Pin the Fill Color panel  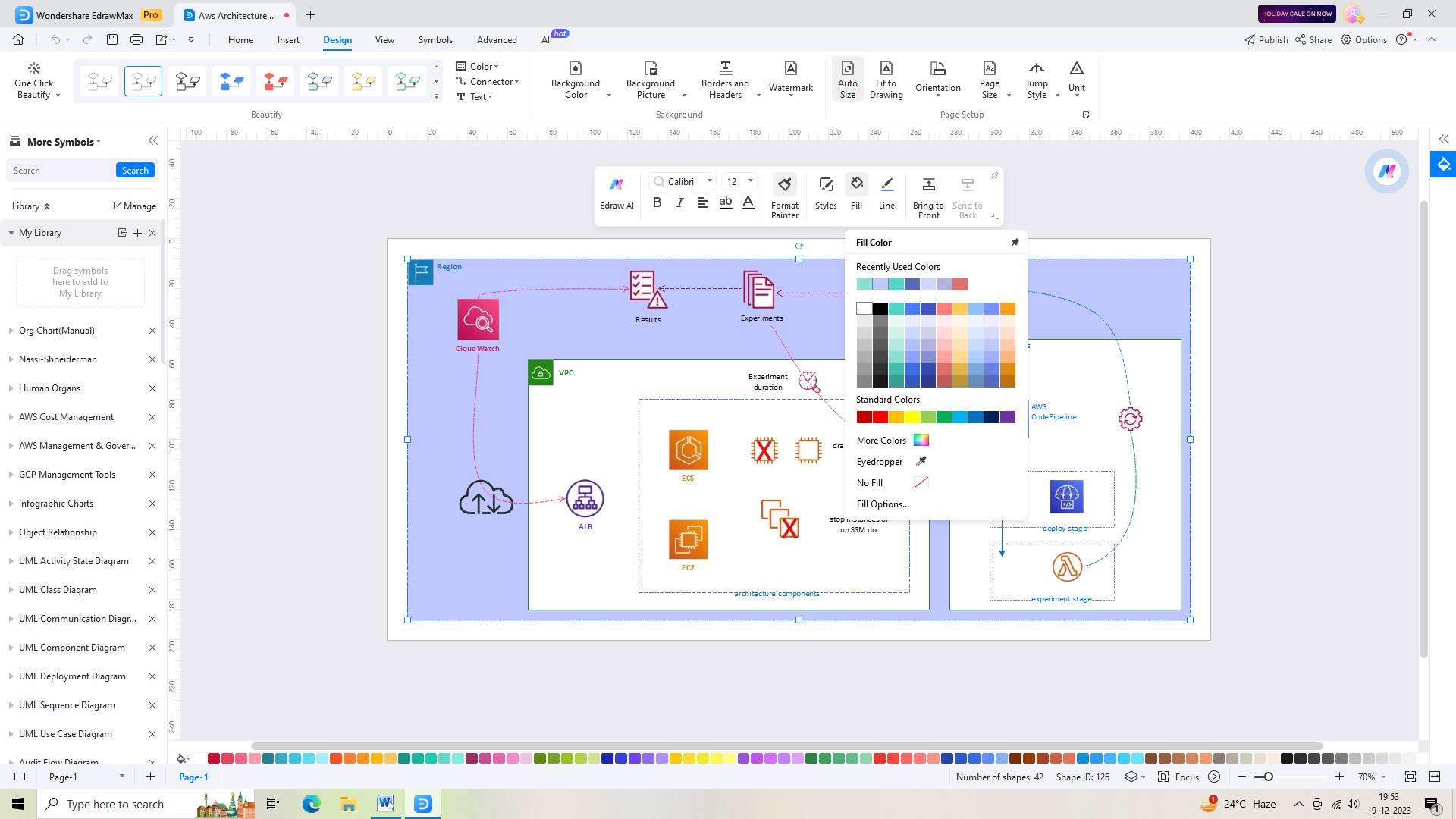[1015, 242]
